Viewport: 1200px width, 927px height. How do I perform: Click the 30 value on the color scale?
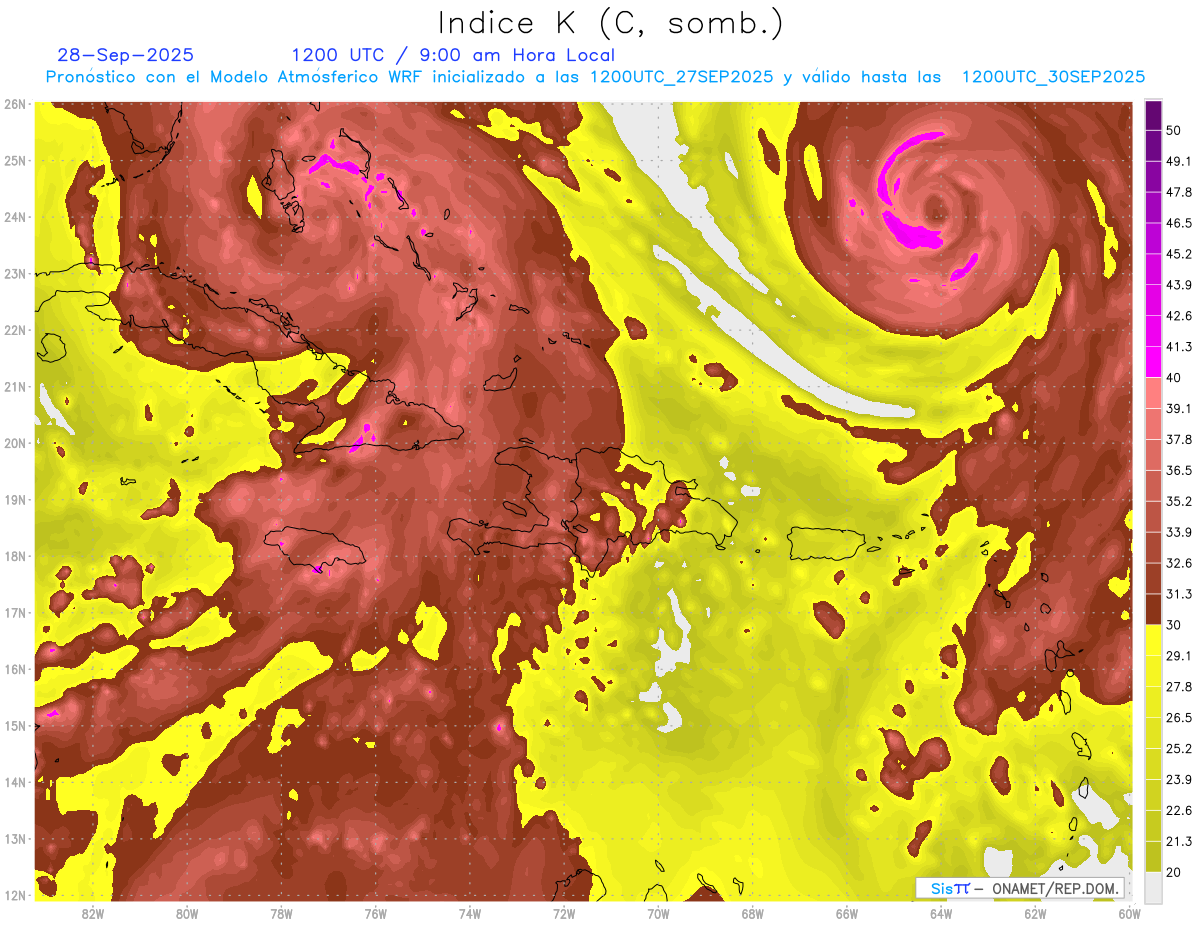(x=1174, y=625)
